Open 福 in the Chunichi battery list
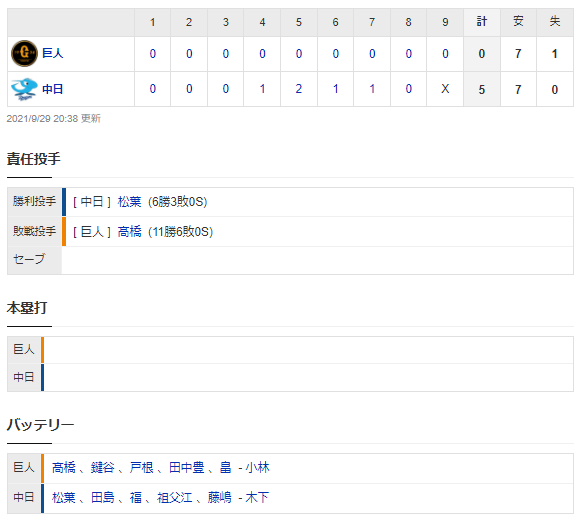This screenshot has width=579, height=518. (x=136, y=498)
